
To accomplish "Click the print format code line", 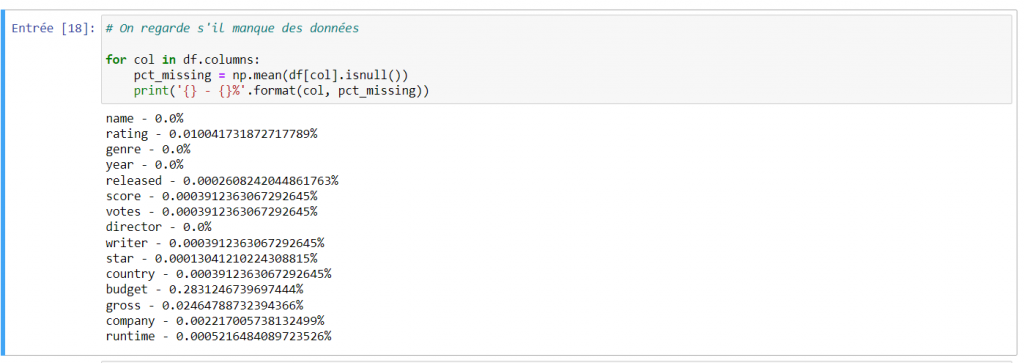I will click(281, 91).
